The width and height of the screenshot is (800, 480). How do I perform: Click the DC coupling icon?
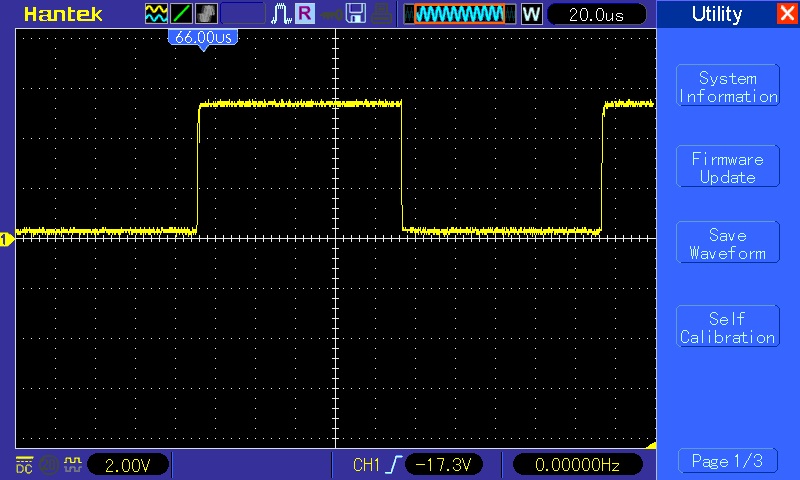[23, 464]
